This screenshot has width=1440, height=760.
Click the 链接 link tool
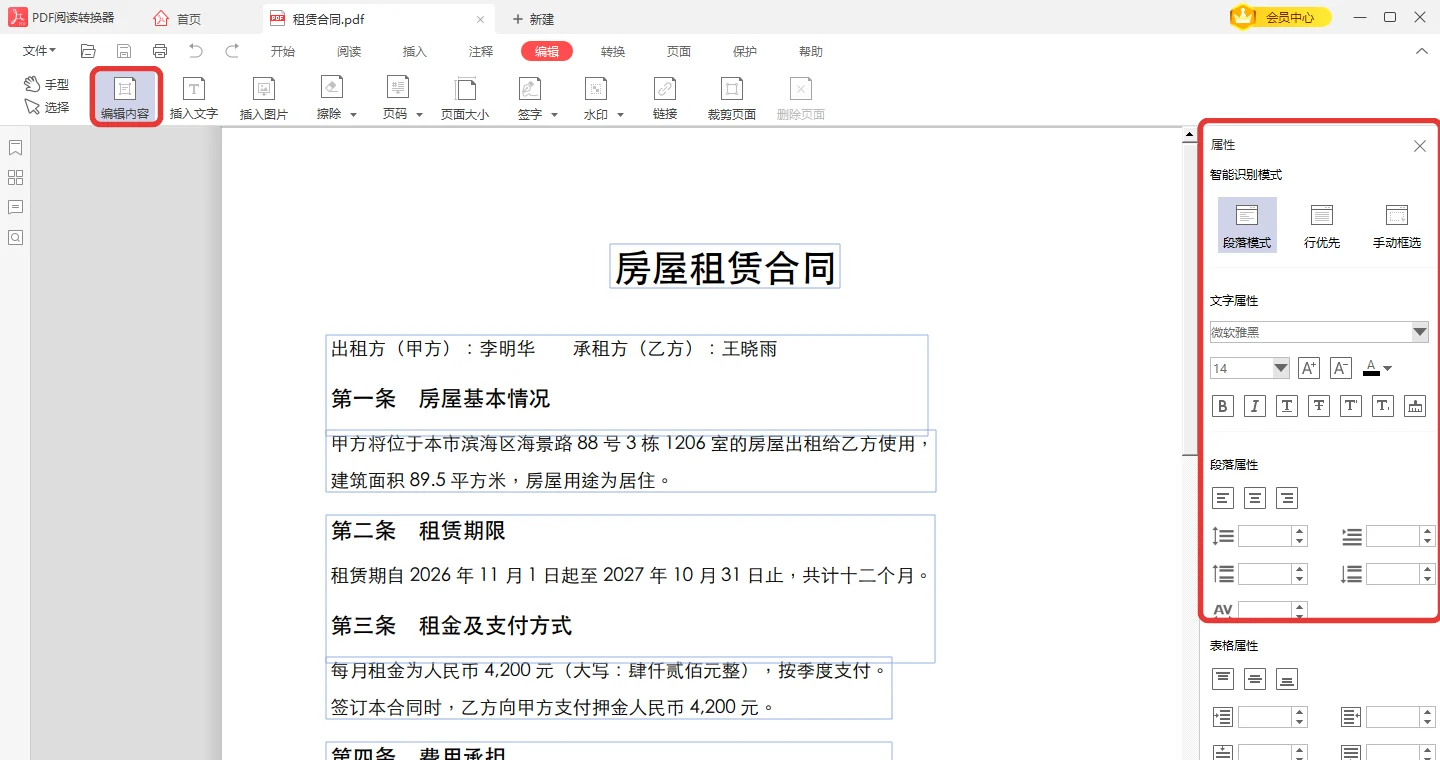(x=665, y=98)
